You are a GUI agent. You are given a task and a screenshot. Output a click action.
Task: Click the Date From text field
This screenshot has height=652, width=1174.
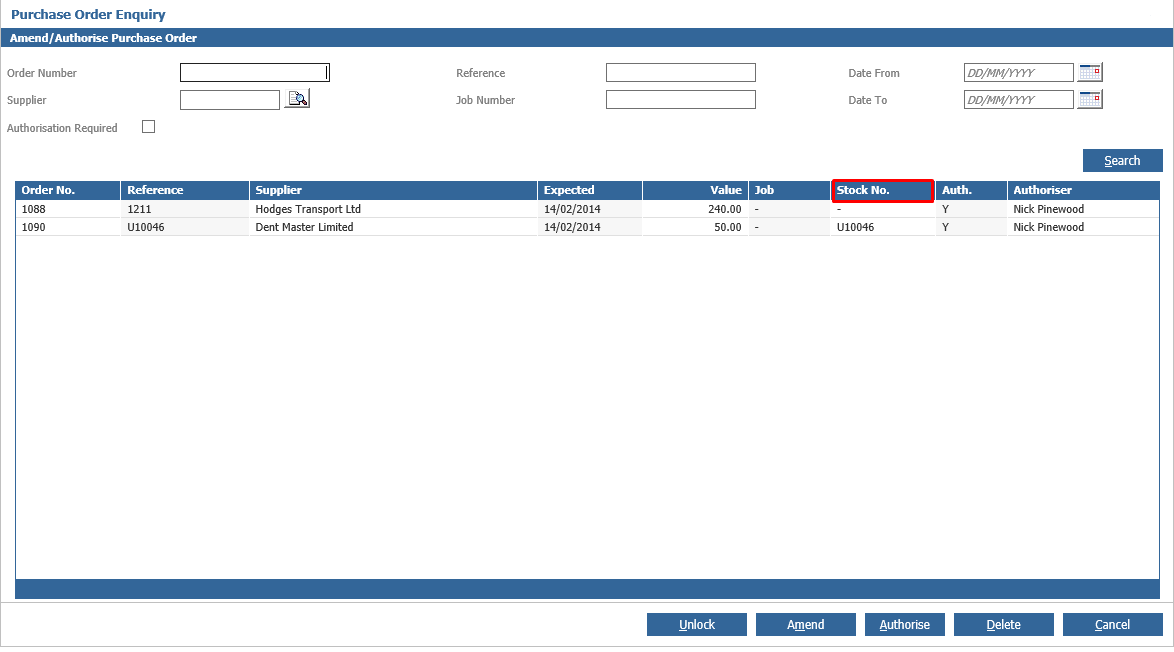click(x=1018, y=73)
